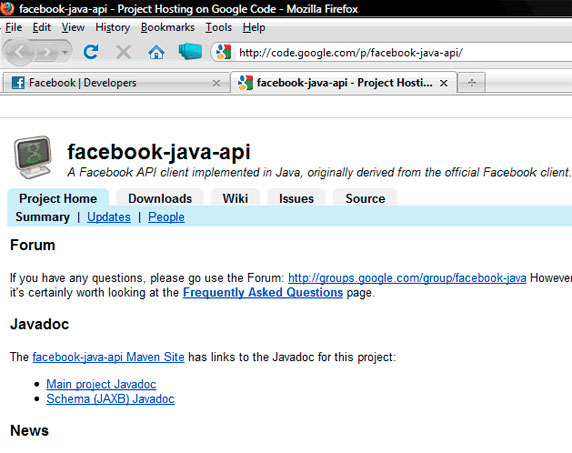Close the Facebook | Developers tab
Screen dimensions: 572x453
(216, 83)
